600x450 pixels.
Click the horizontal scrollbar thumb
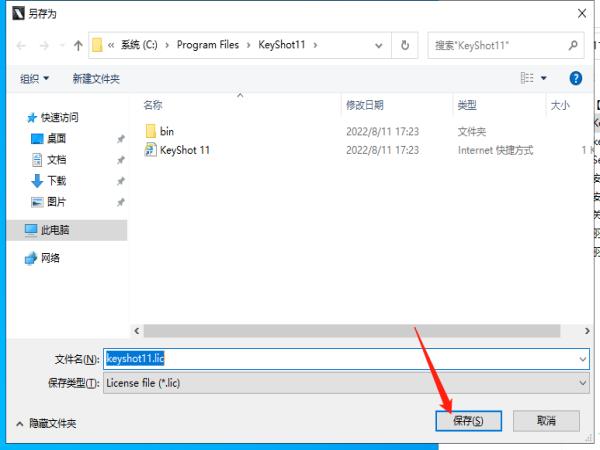[352, 331]
